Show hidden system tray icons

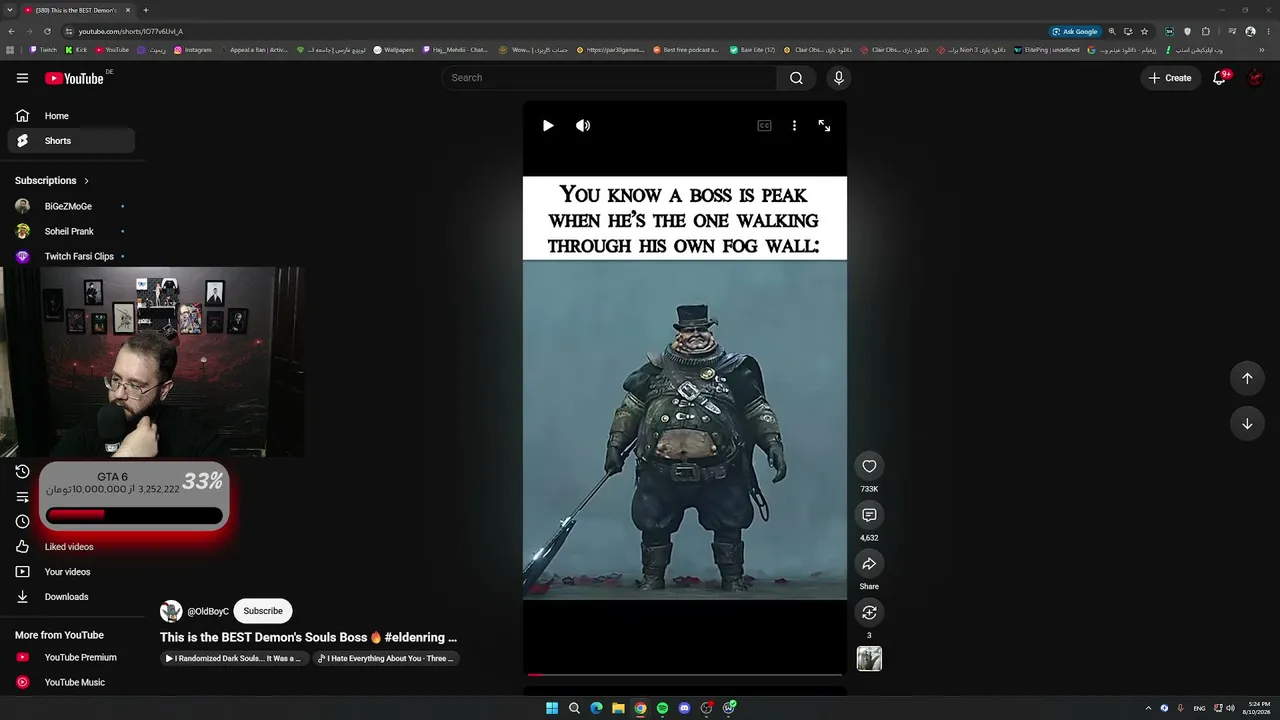click(1148, 708)
